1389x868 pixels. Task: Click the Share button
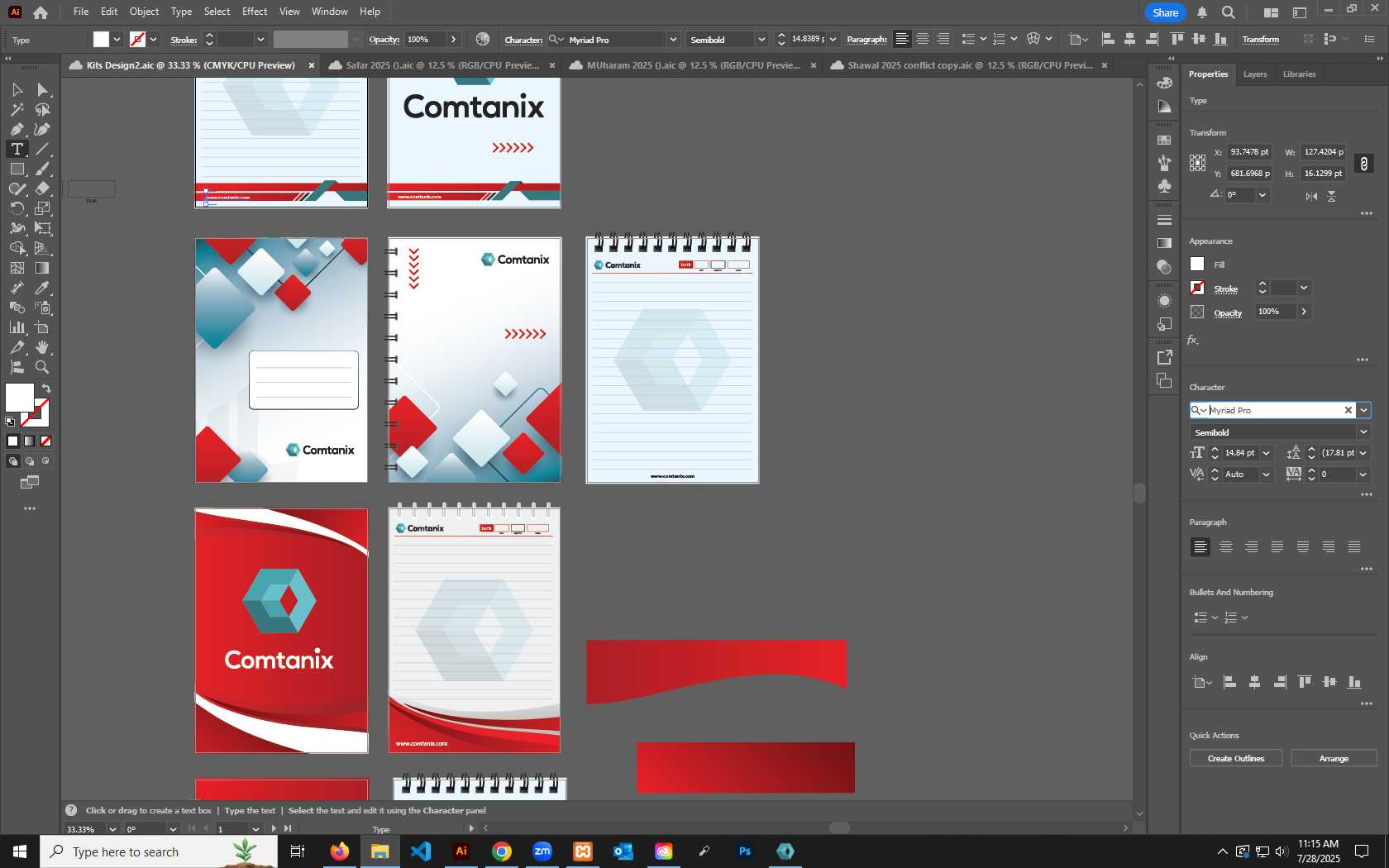1165,12
